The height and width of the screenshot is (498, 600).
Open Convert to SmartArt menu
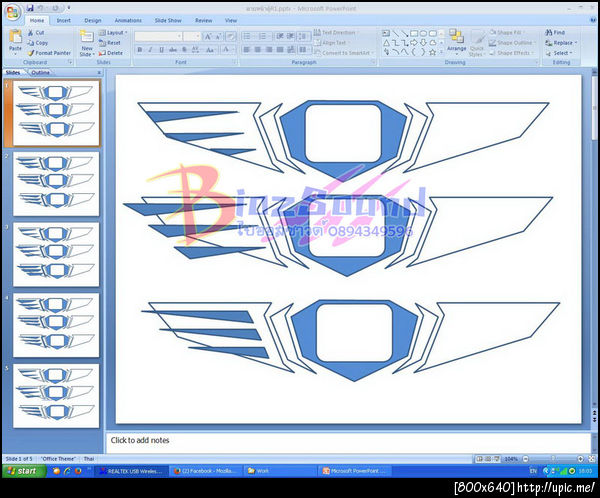pyautogui.click(x=344, y=53)
